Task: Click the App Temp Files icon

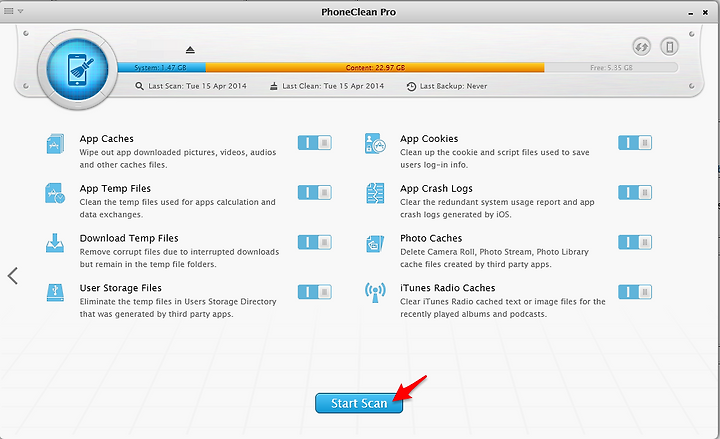Action: pyautogui.click(x=55, y=193)
